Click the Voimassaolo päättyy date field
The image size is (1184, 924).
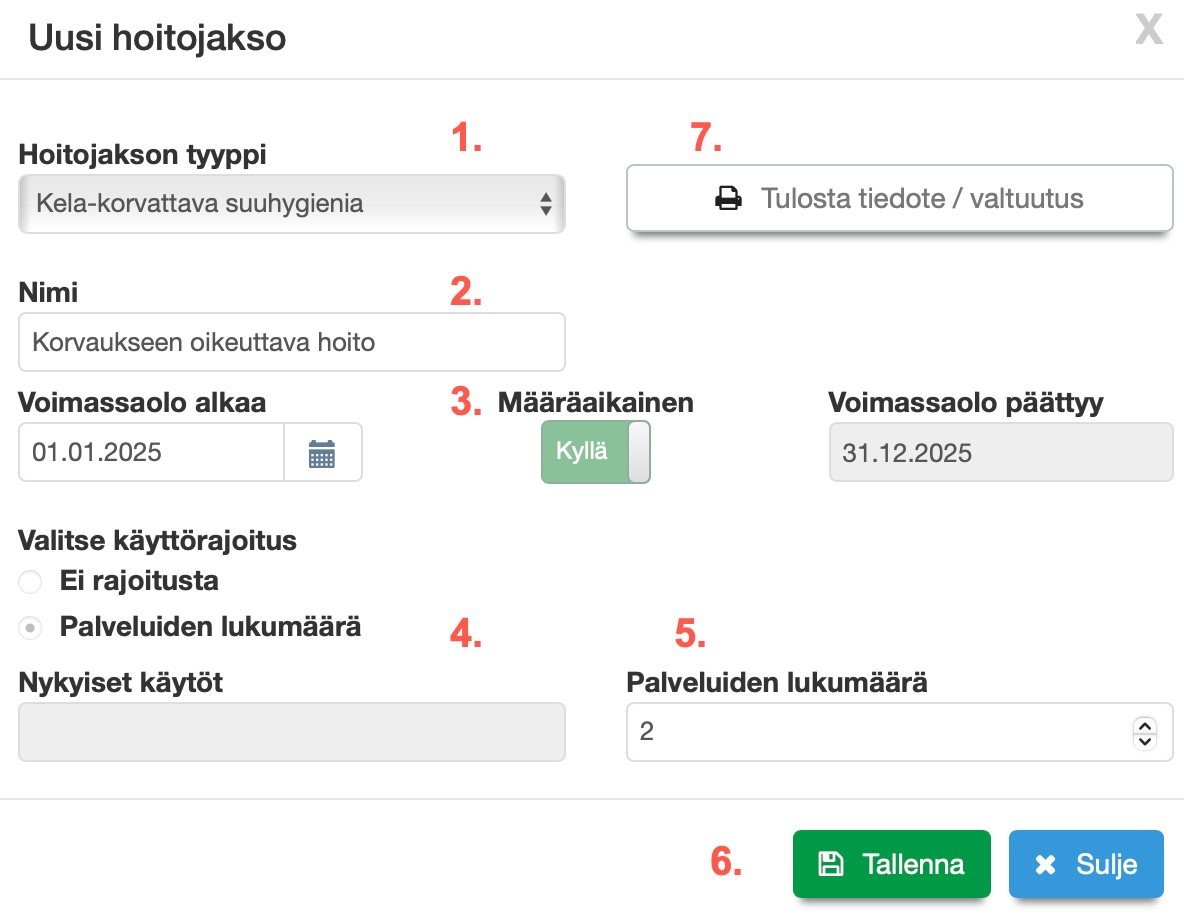(1000, 453)
